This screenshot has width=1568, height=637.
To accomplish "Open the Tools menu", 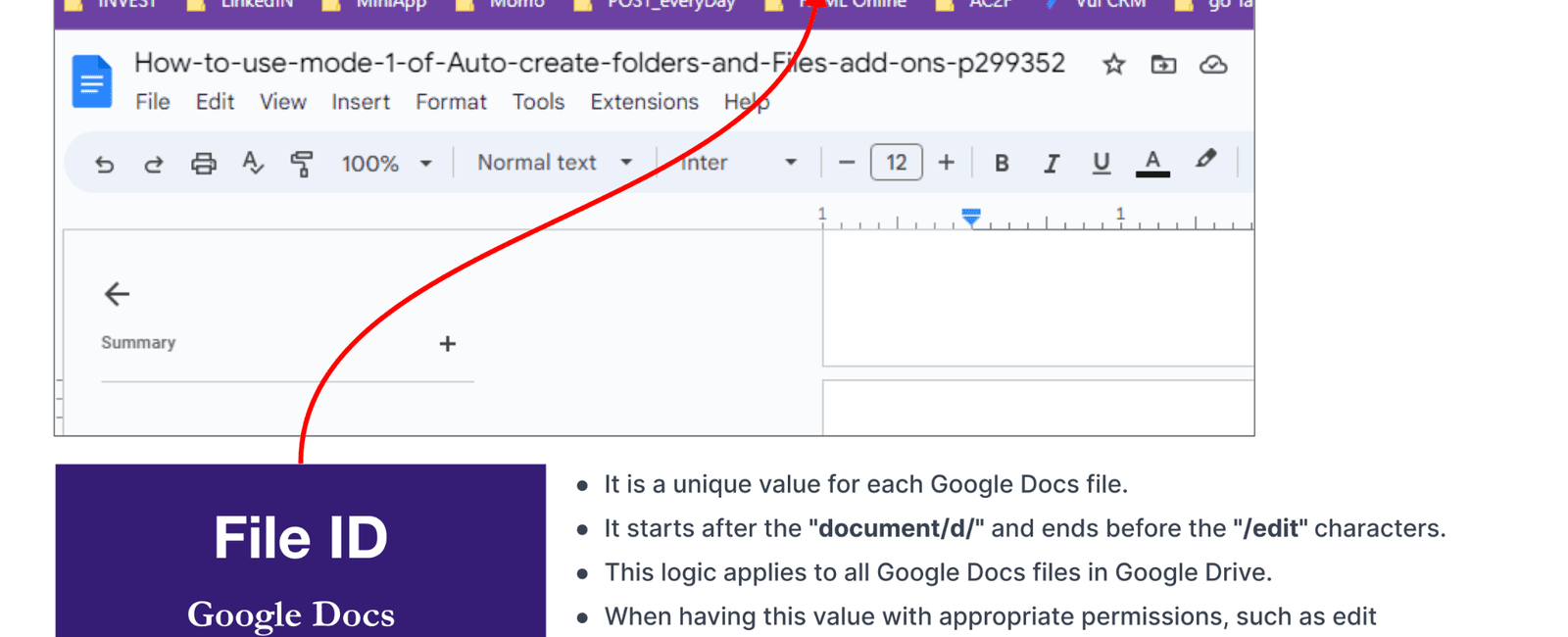I will point(538,102).
